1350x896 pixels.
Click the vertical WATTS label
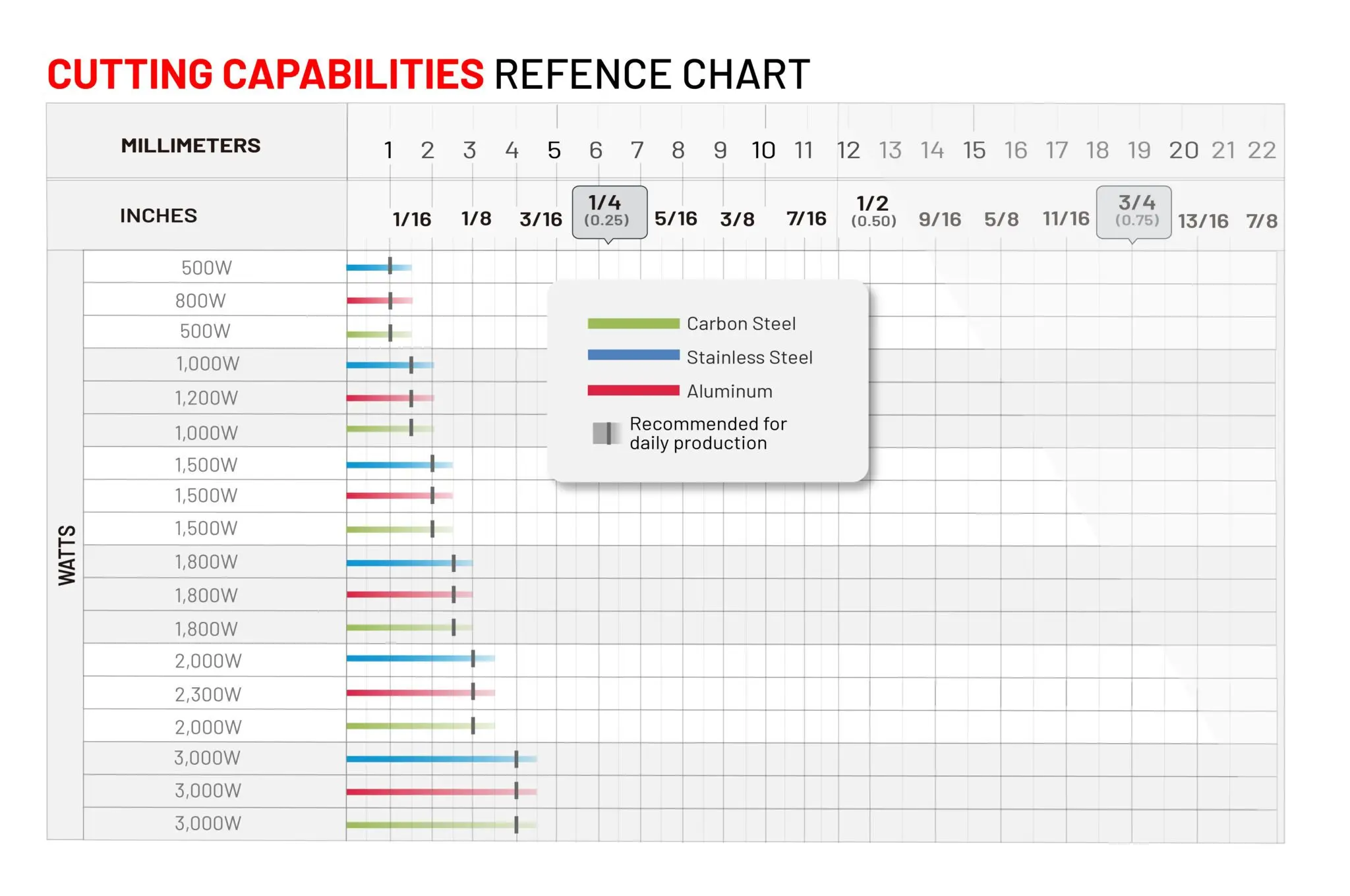pos(67,555)
